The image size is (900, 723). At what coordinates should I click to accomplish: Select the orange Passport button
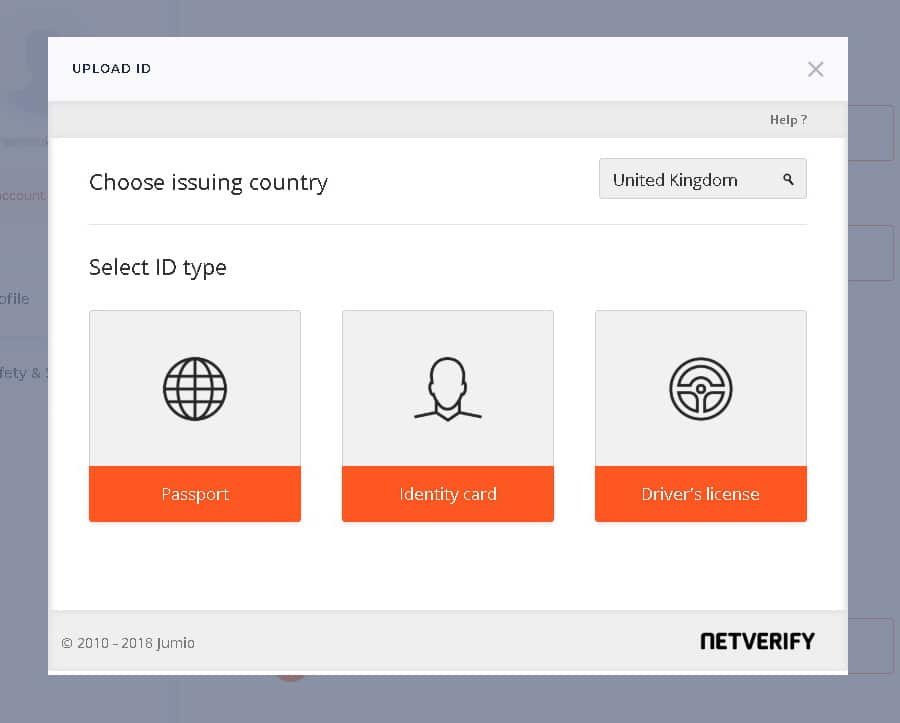coord(195,494)
